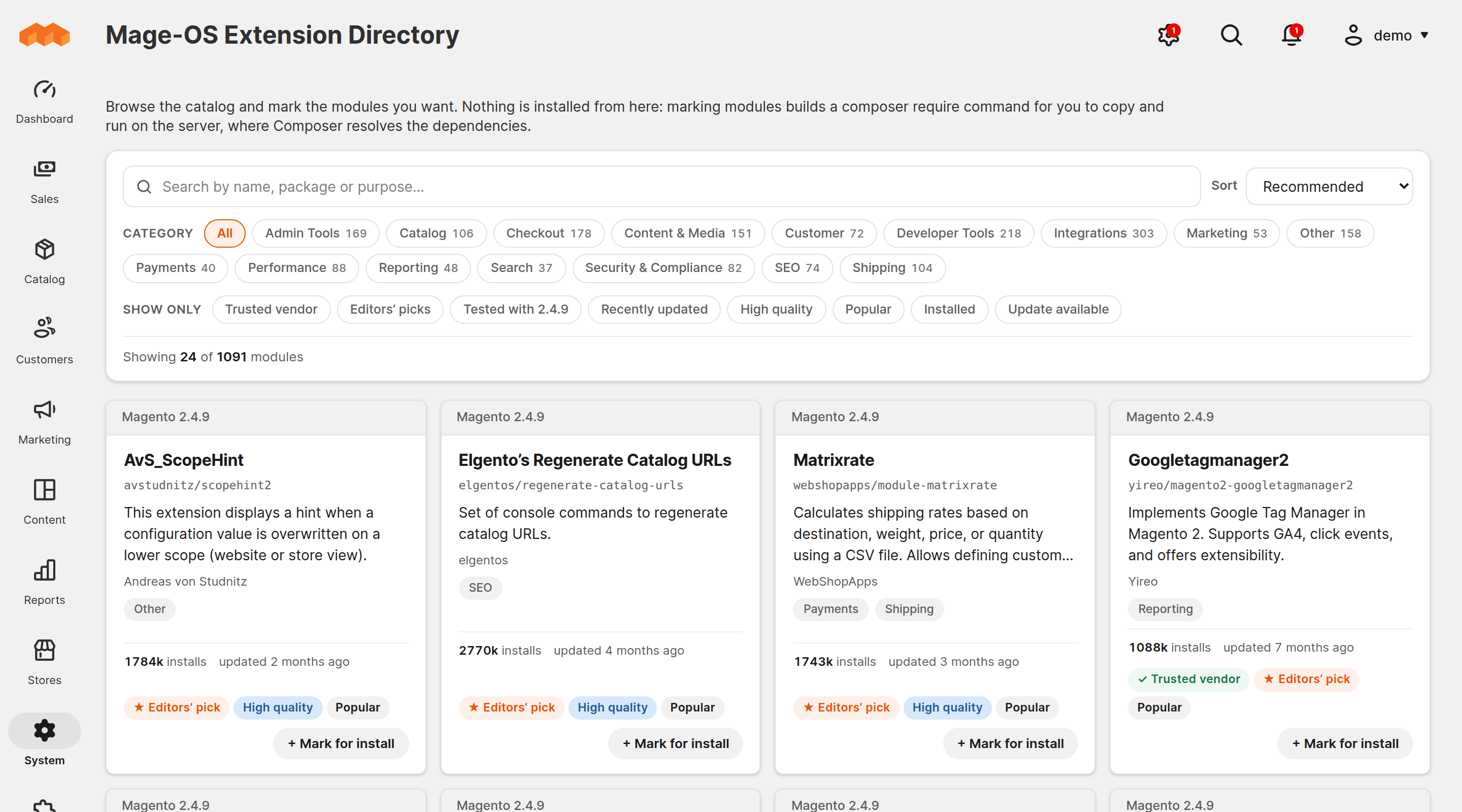Click the SEO tag on Elgento card
Screen dimensions: 1462x812
[x=480, y=587]
